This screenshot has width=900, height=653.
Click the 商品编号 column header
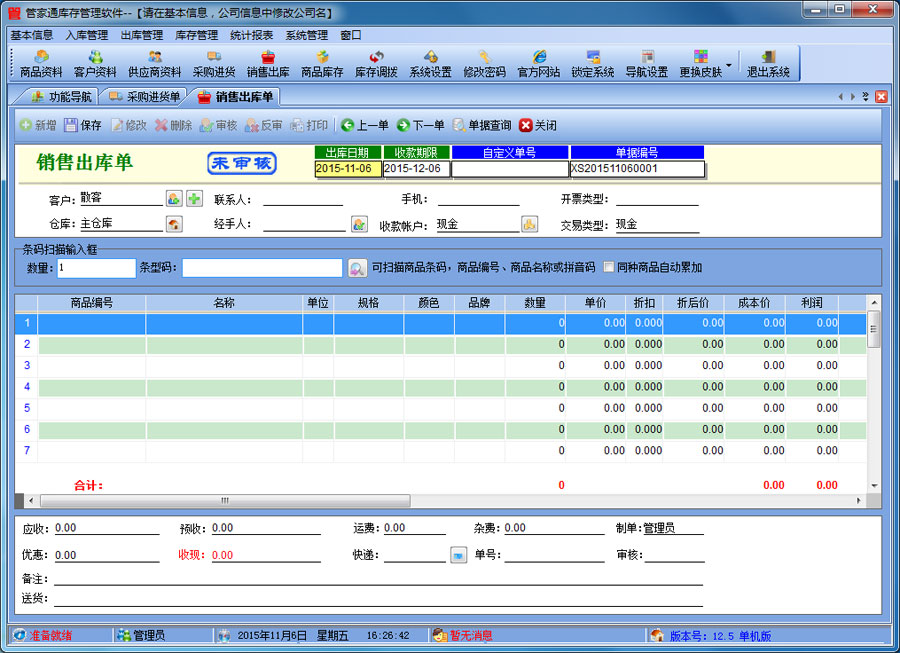(92, 303)
